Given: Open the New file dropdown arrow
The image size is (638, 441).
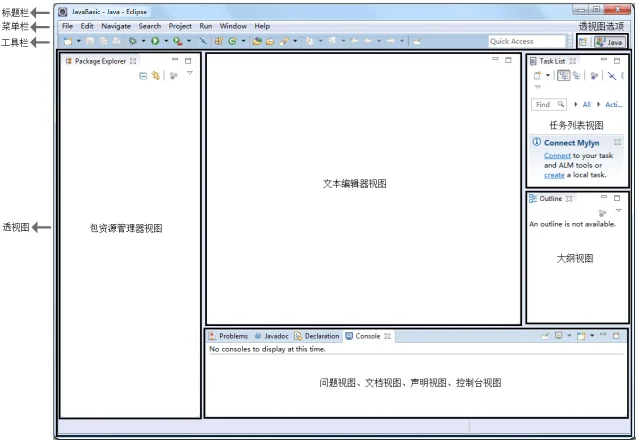Looking at the screenshot, I should click(x=79, y=41).
